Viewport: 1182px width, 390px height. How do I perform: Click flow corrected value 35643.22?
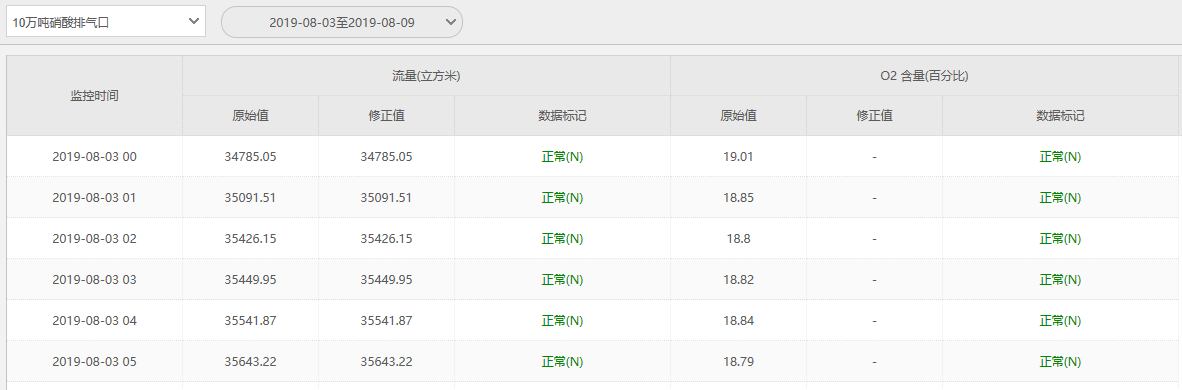pos(387,361)
